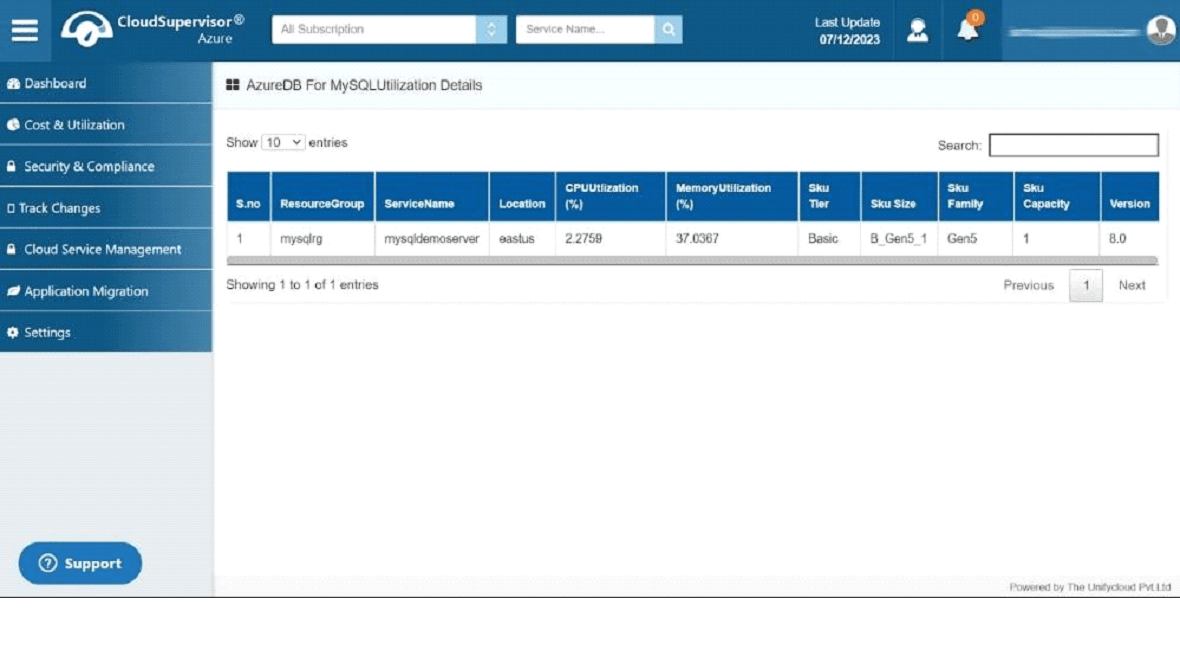Go to Dashboard in the sidebar

coord(105,83)
